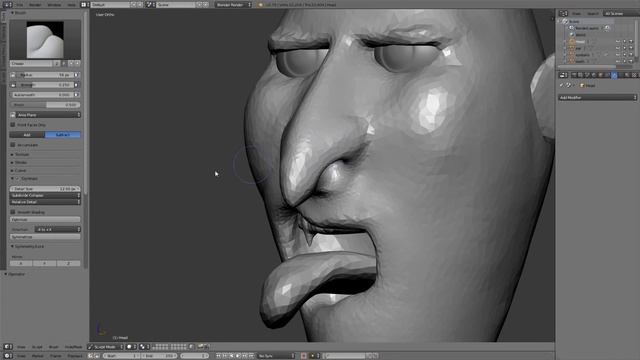This screenshot has width=640, height=360.
Task: Click the Optimize button
Action: (x=45, y=220)
